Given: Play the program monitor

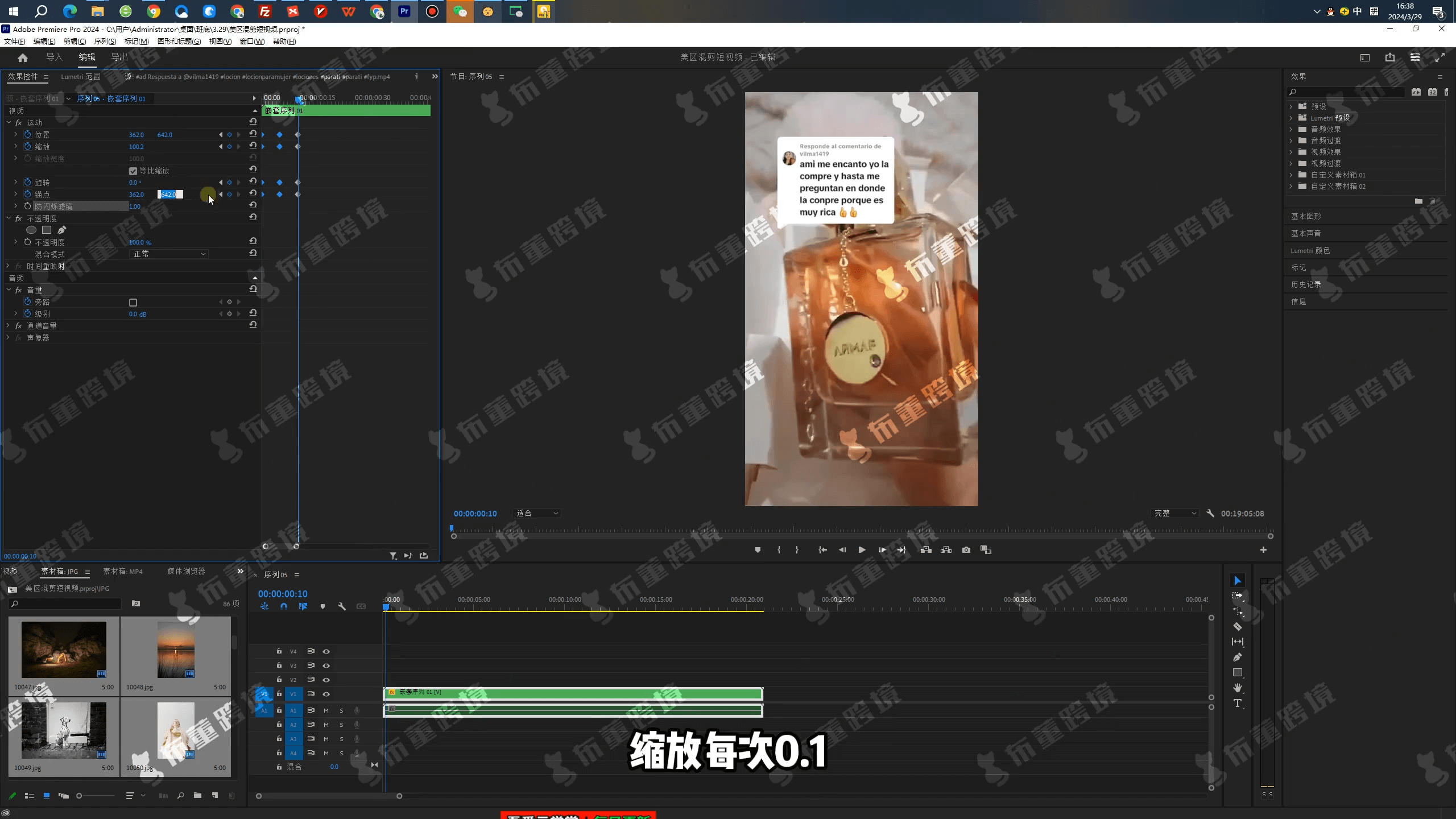Looking at the screenshot, I should coord(862,550).
